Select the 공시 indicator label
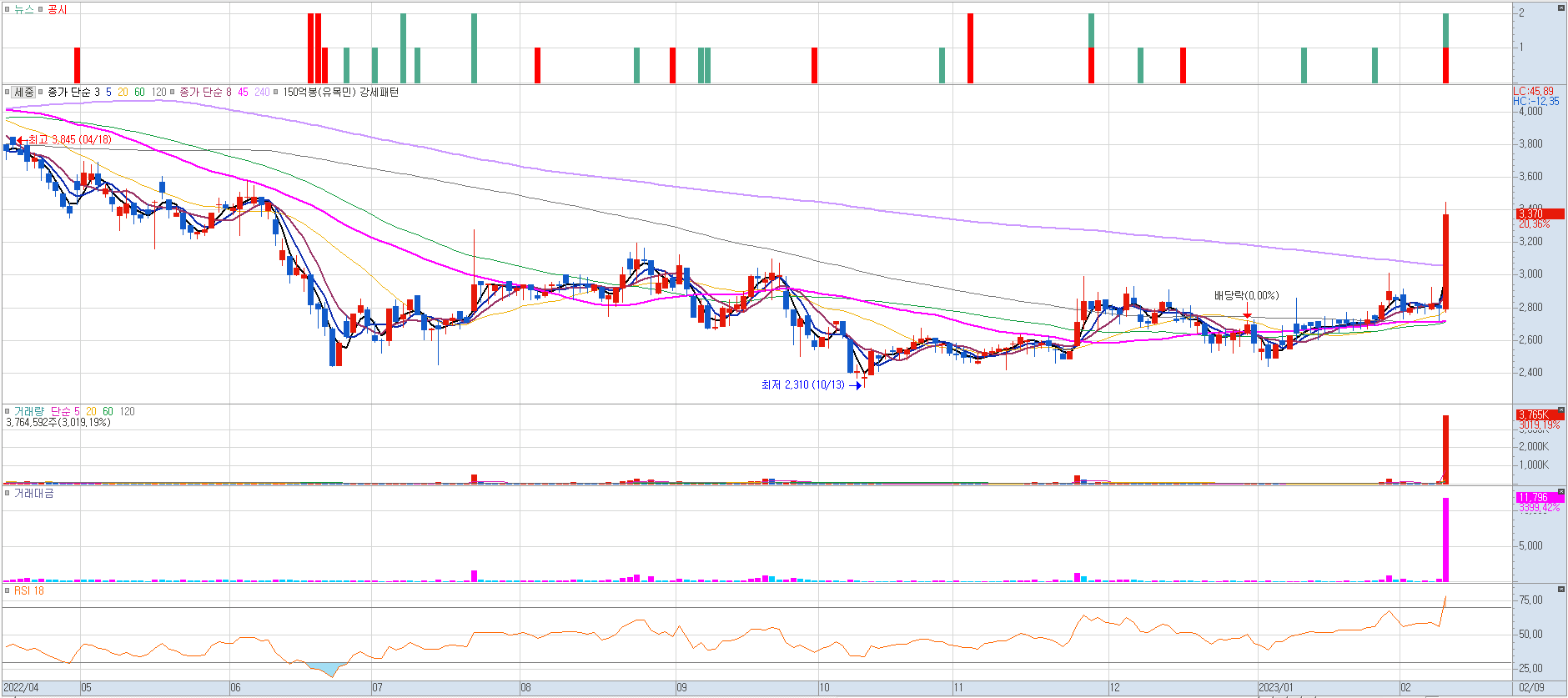The image size is (1568, 698). [x=57, y=9]
